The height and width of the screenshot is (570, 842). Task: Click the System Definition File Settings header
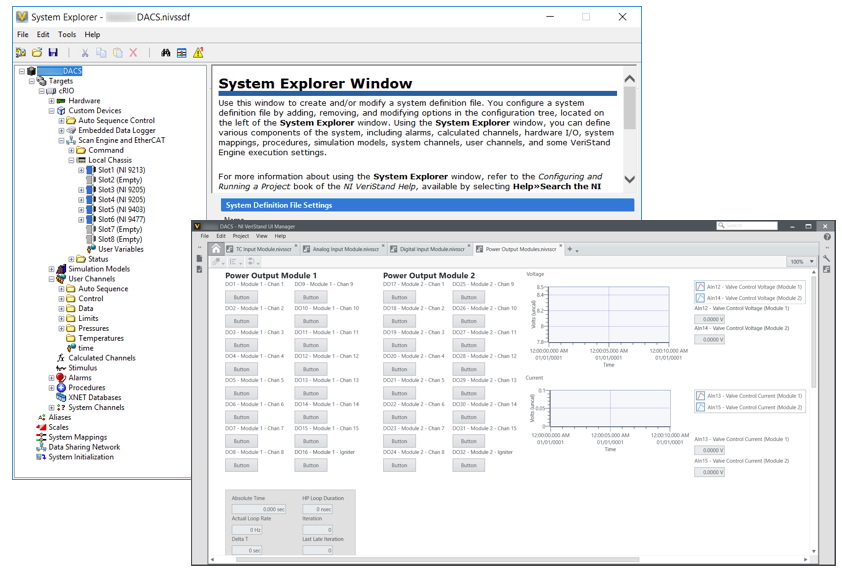point(427,205)
